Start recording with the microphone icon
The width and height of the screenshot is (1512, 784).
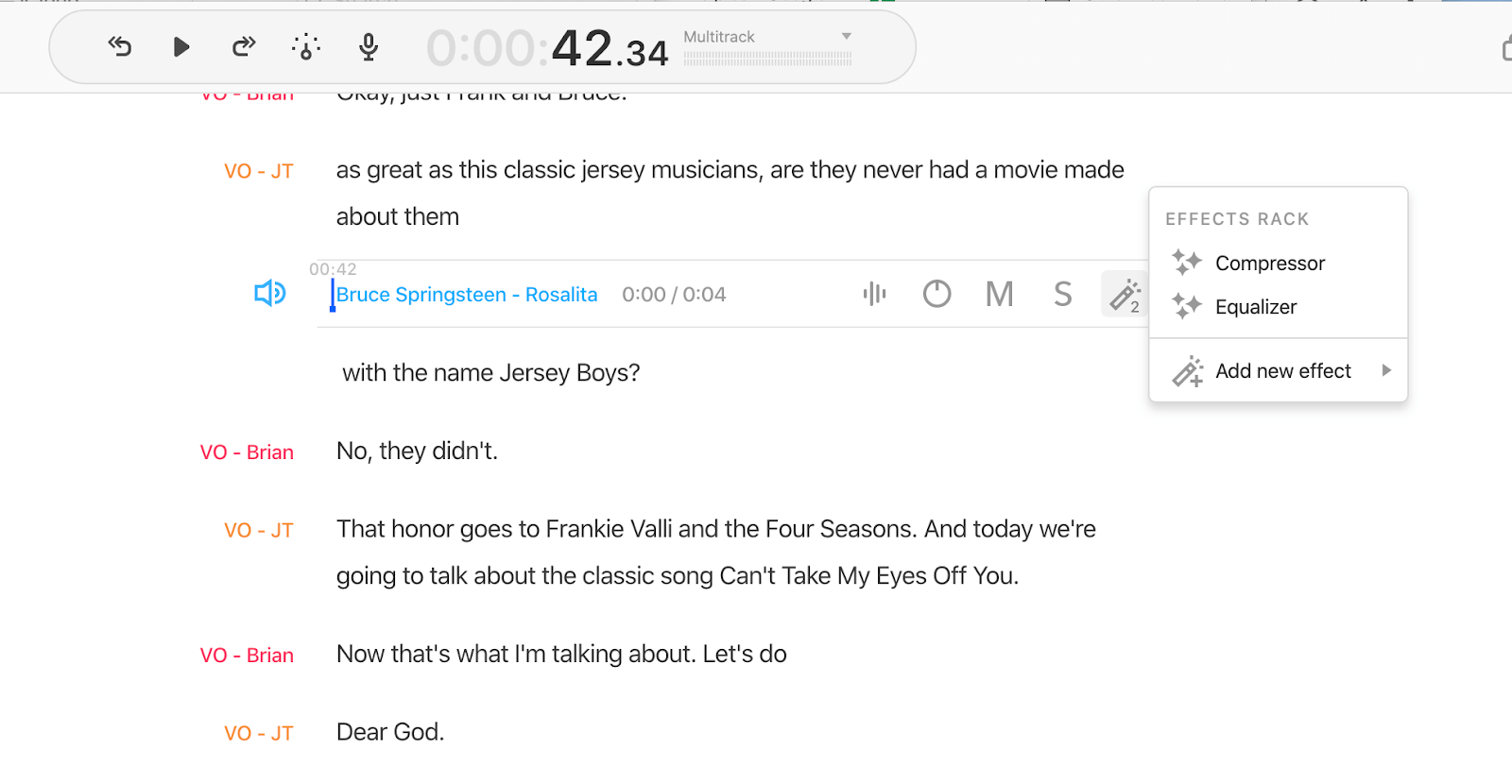click(369, 46)
